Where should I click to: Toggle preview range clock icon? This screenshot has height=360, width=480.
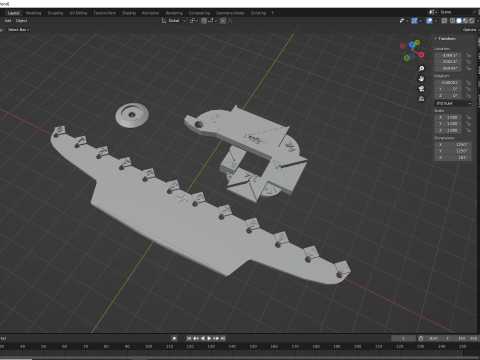pos(421,338)
